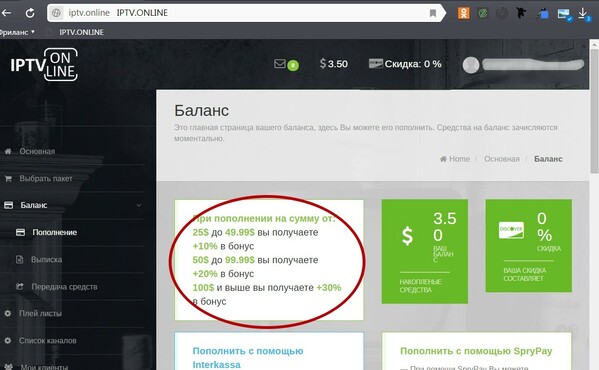The image size is (599, 370).
Task: Collapse the Баланс sidebar section chevron
Action: pyautogui.click(x=139, y=205)
